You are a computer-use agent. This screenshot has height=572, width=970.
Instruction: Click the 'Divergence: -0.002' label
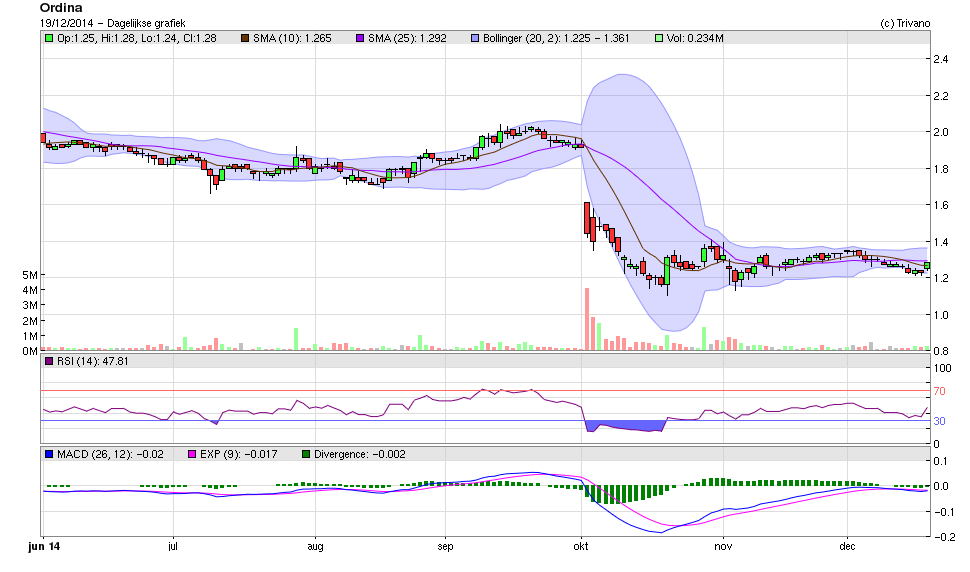click(360, 455)
